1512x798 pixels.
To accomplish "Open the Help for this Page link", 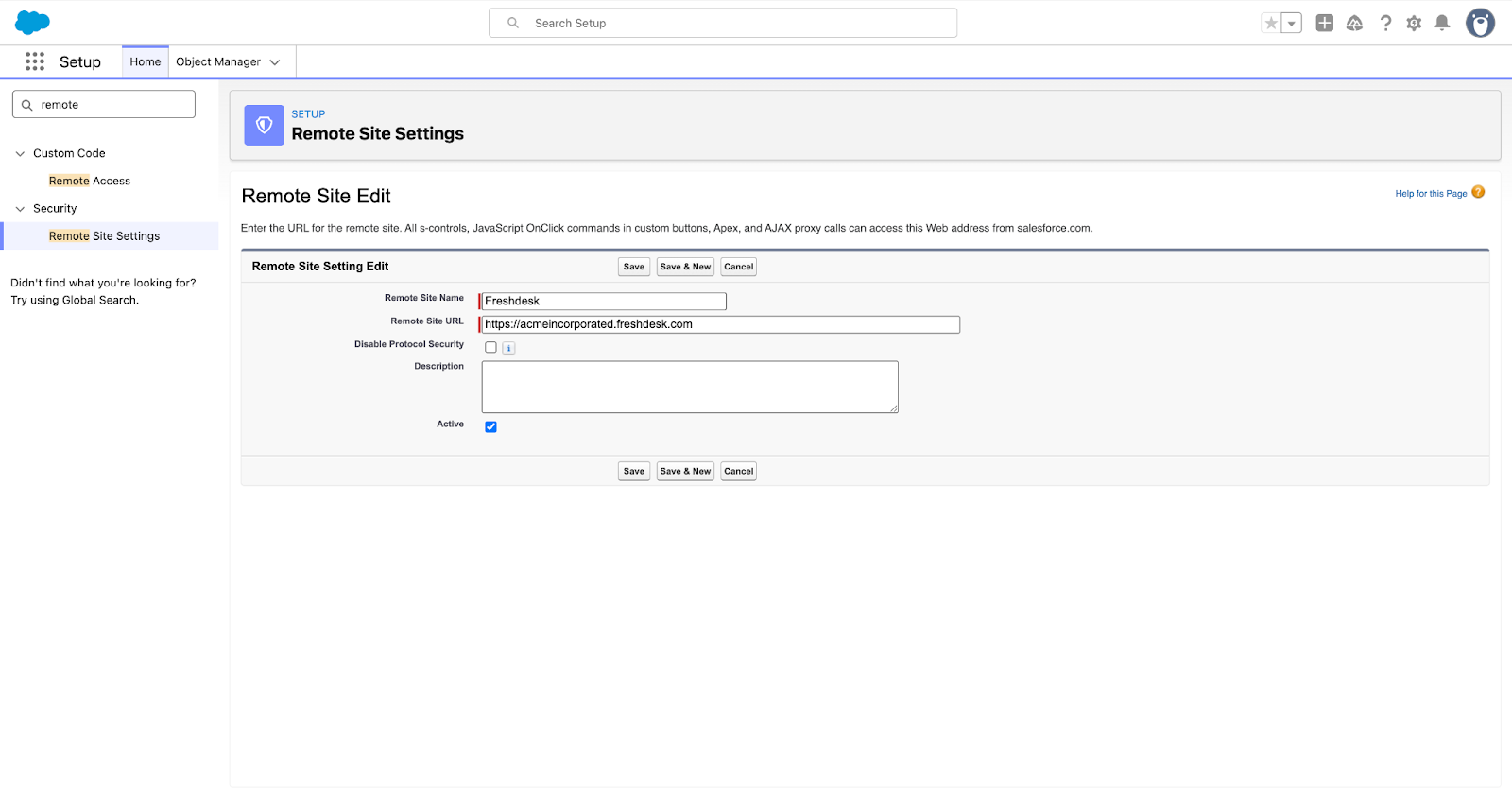I will tap(1431, 194).
